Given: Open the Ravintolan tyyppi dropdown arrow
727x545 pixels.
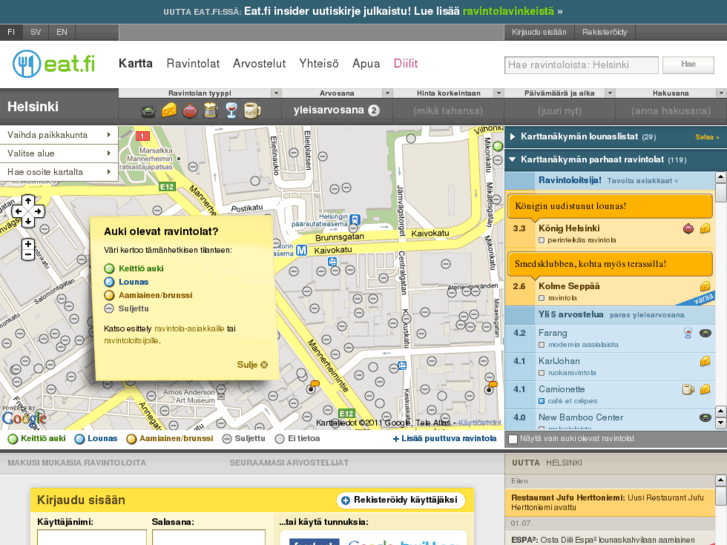Looking at the screenshot, I should tap(276, 93).
